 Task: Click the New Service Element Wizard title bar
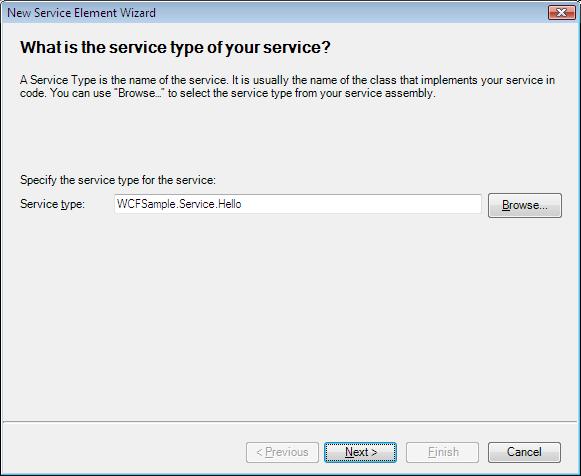tap(274, 13)
